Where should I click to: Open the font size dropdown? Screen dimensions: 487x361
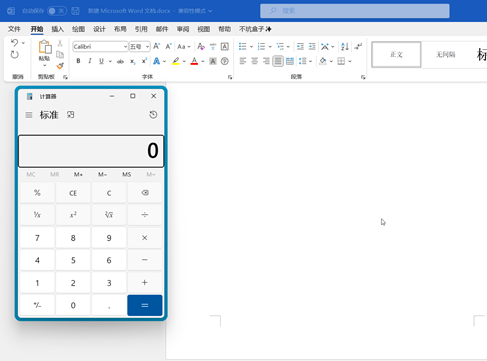[147, 47]
